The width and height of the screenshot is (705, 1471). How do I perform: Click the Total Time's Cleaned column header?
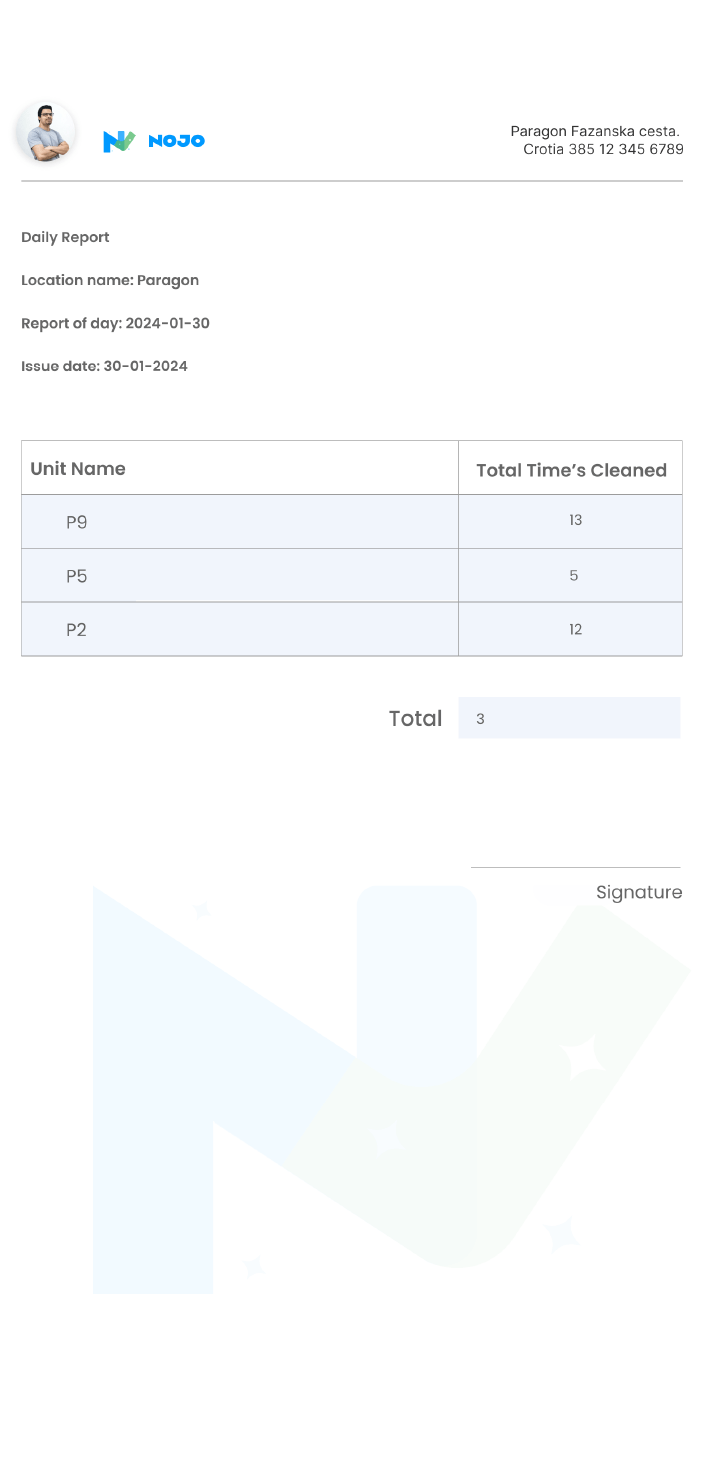571,470
